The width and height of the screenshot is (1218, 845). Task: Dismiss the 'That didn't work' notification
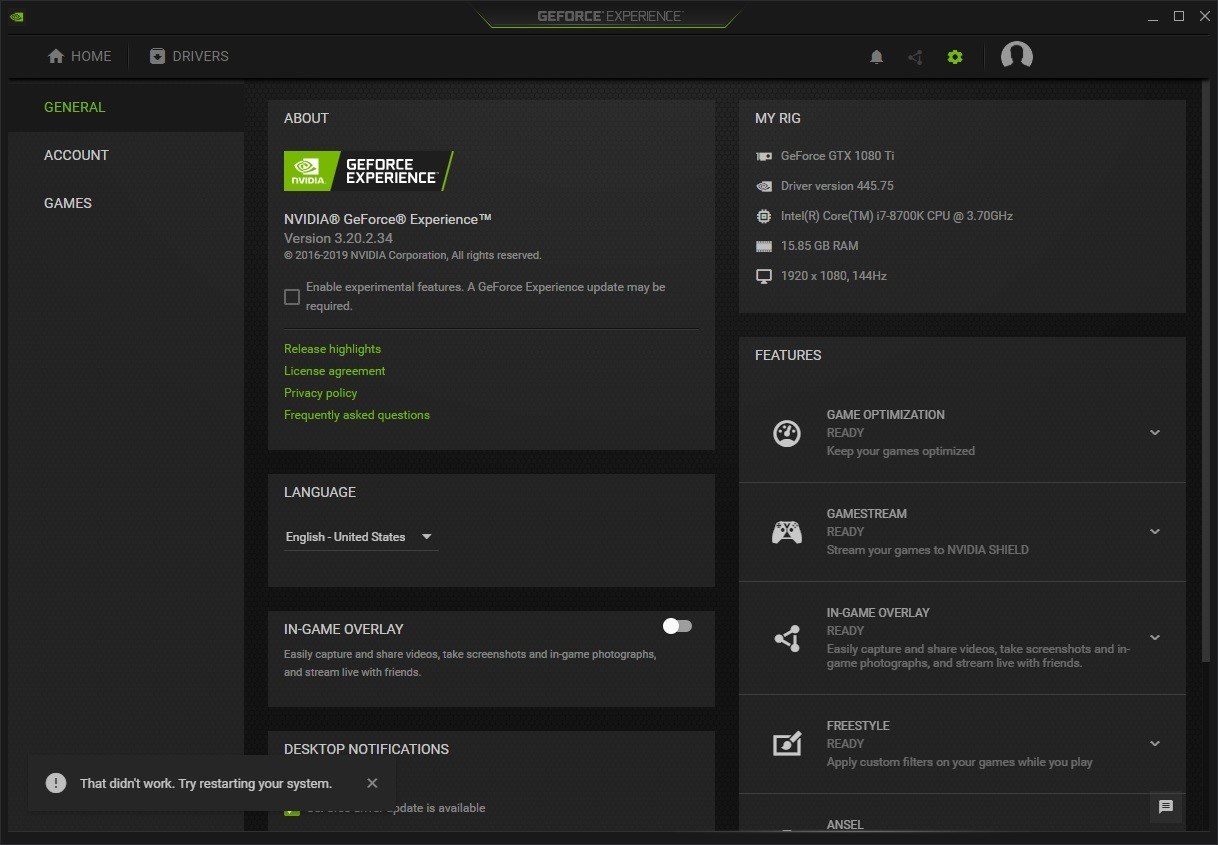point(372,783)
